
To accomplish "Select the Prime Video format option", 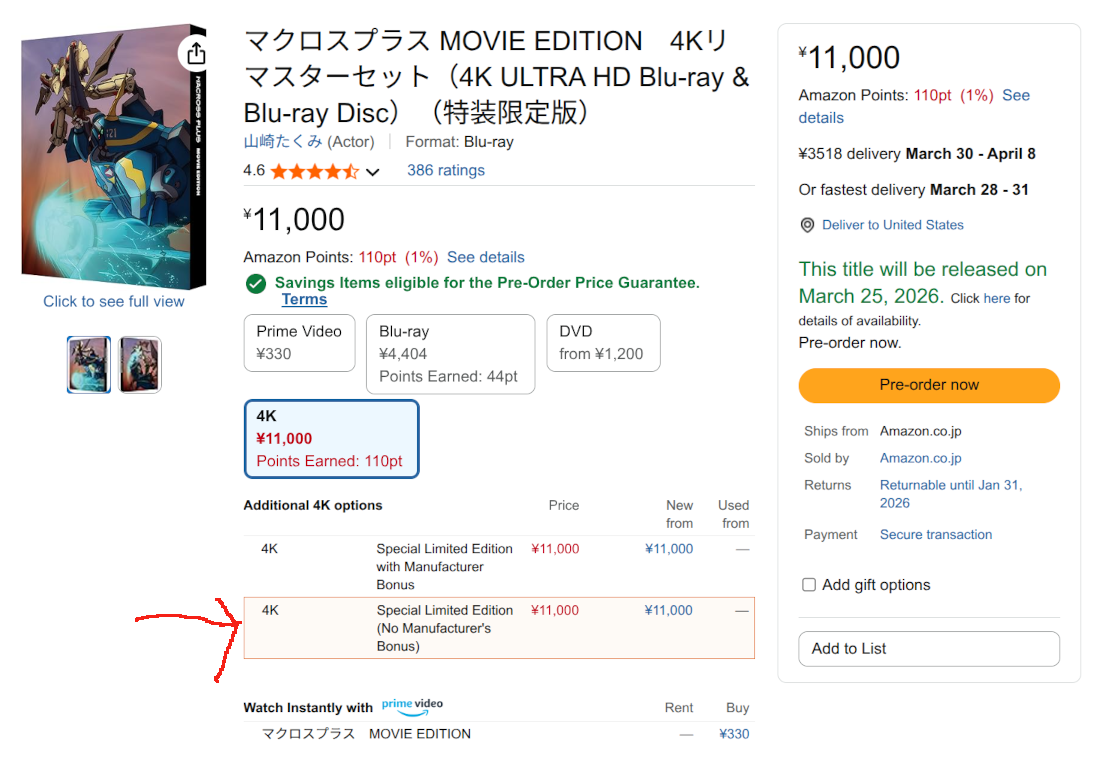I will pos(299,343).
